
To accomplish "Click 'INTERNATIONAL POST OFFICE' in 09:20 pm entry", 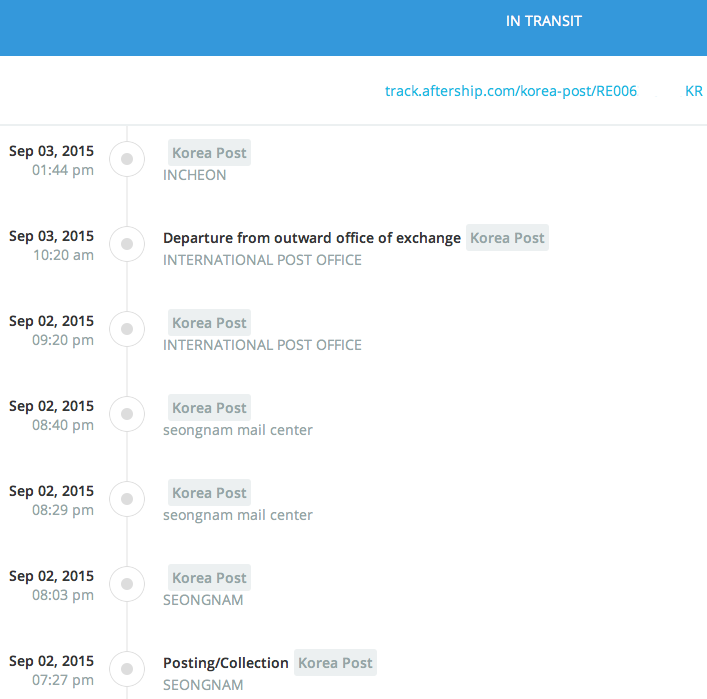I will coord(262,345).
